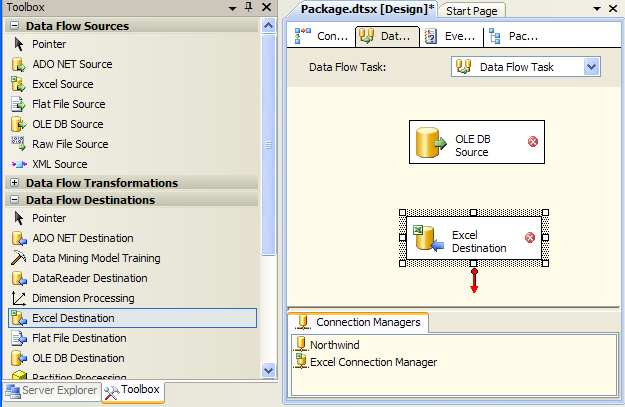Activate the Toolbox bottom tab
The width and height of the screenshot is (625, 407).
point(133,391)
